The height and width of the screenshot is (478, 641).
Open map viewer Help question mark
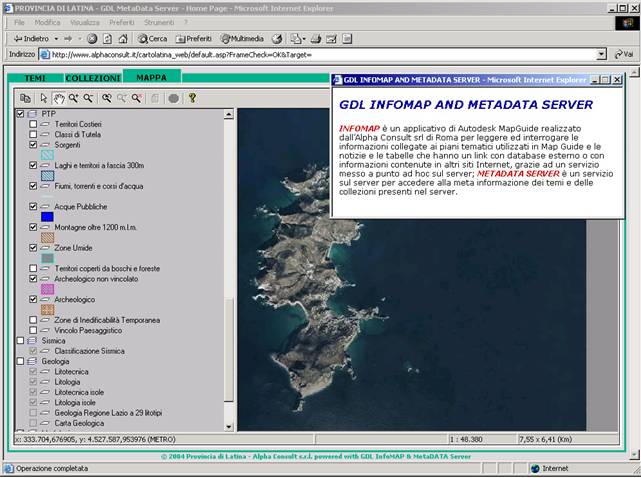pos(192,98)
